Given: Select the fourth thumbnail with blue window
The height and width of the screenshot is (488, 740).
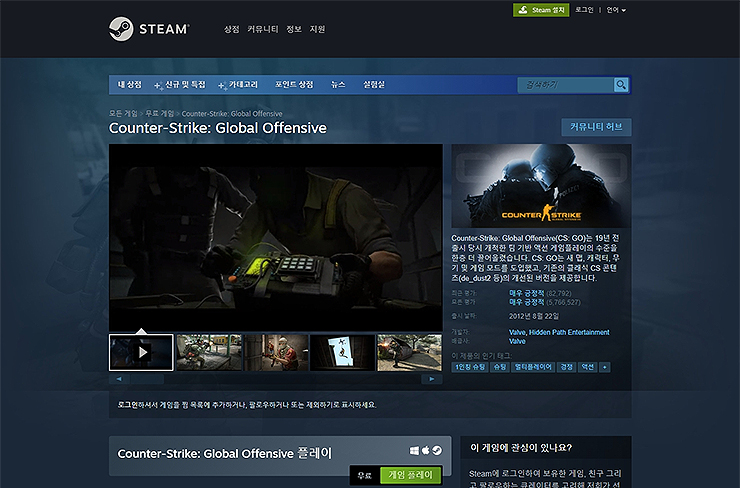Looking at the screenshot, I should click(343, 353).
